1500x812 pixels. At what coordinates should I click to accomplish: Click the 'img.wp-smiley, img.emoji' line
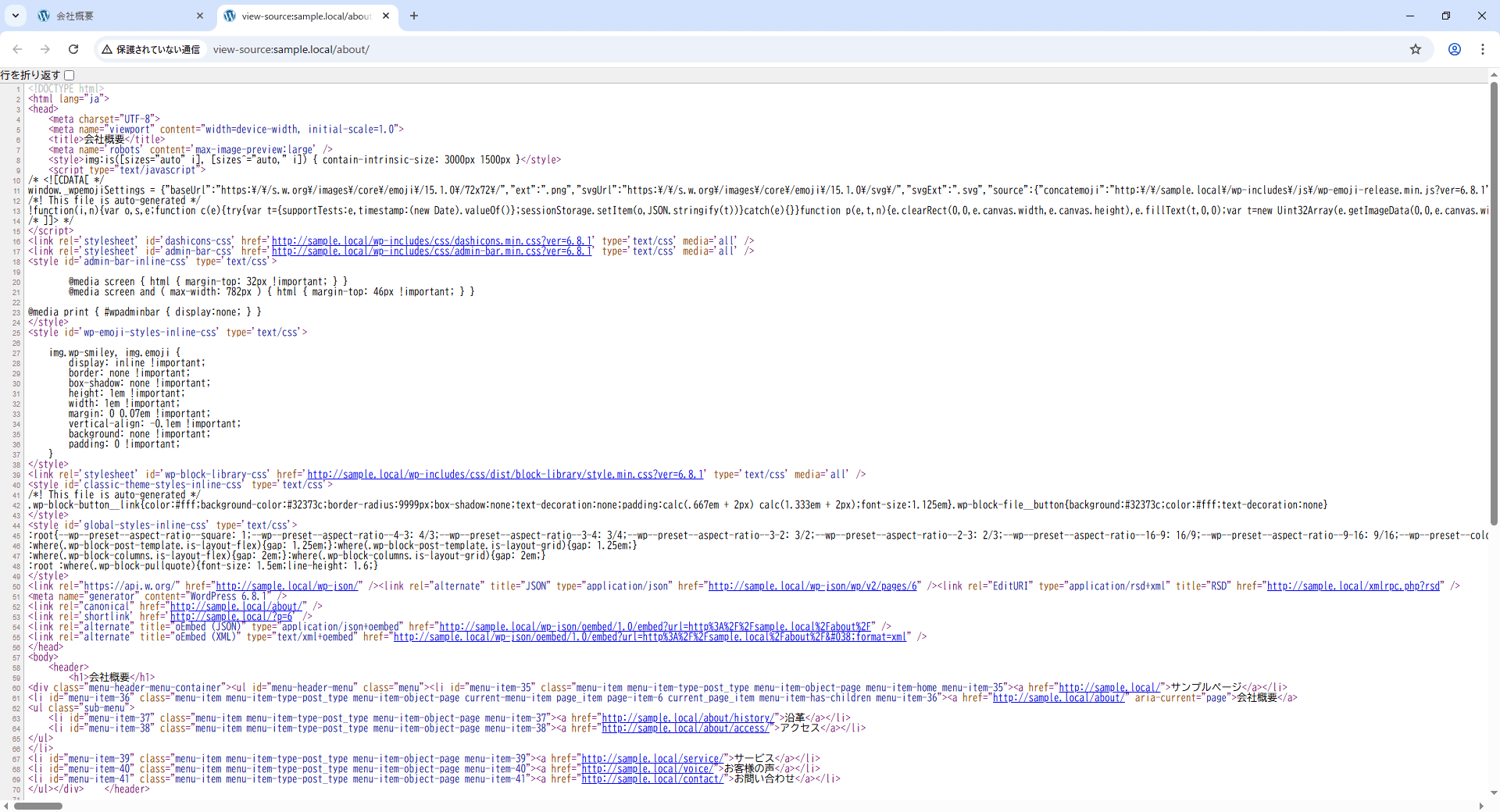coord(115,353)
